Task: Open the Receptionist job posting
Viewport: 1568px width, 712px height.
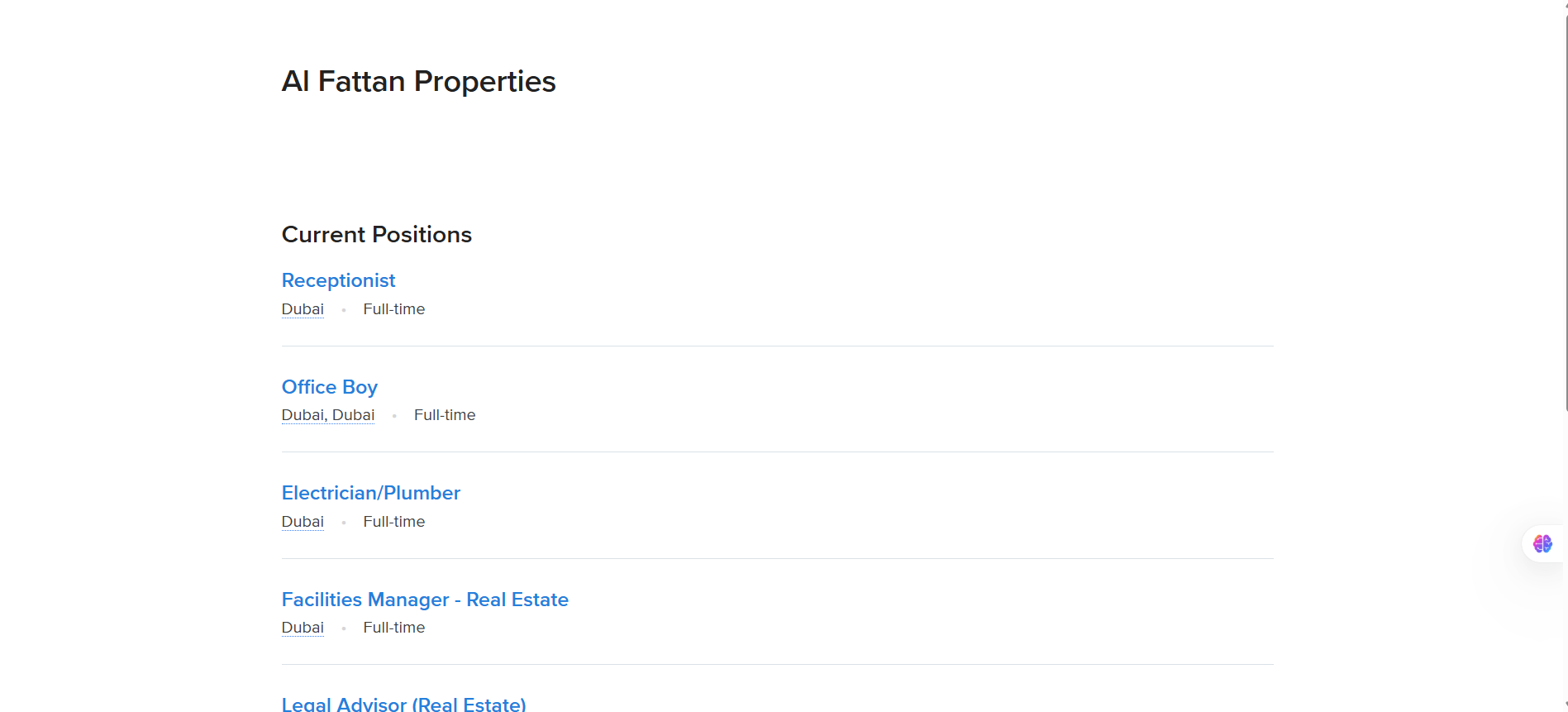Action: 338,280
